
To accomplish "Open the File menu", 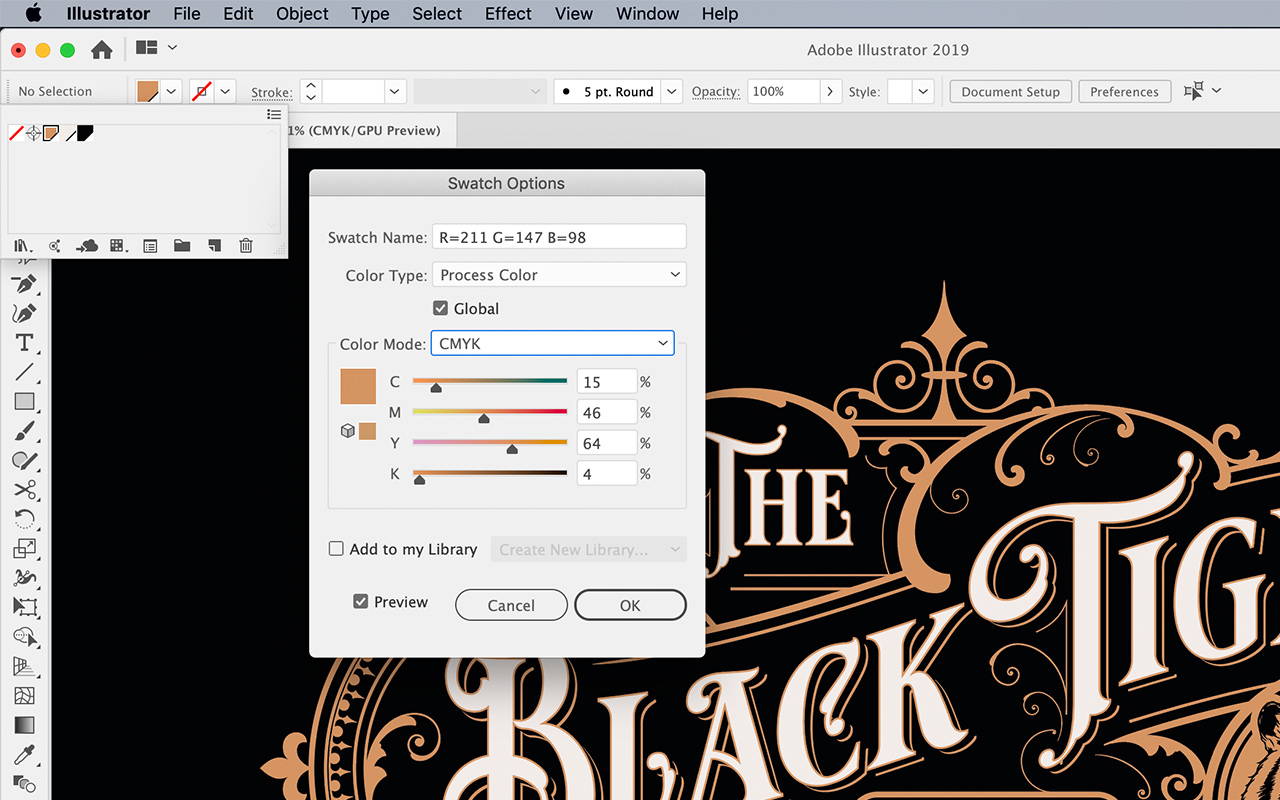I will coord(187,14).
